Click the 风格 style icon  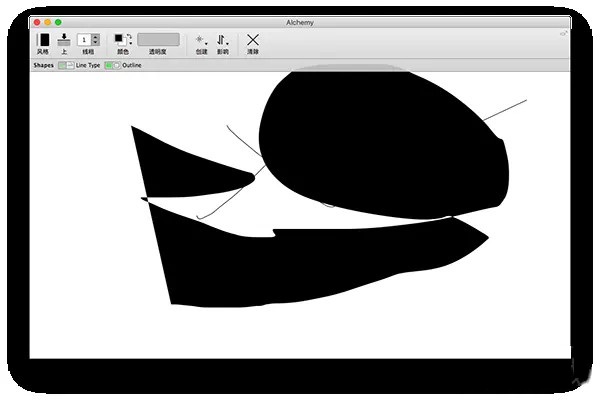(x=43, y=39)
